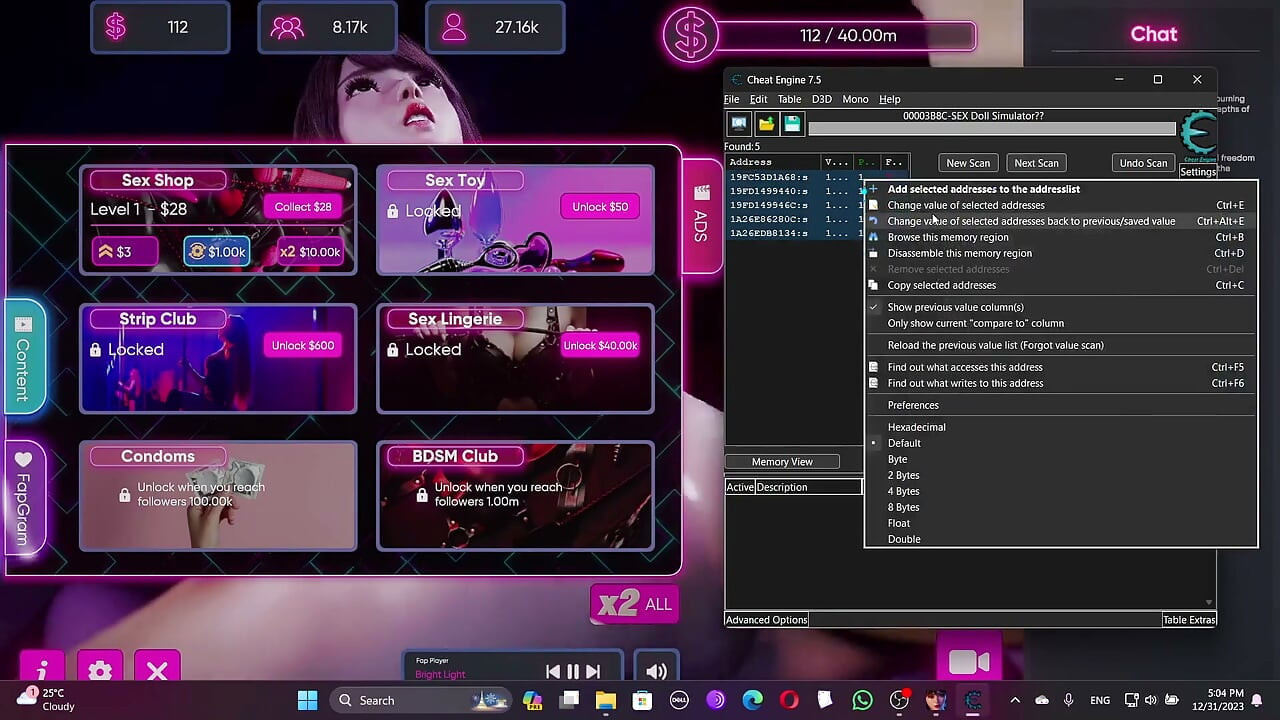Screen dimensions: 1280x720
Task: Open the ADS side tab
Action: [x=701, y=215]
